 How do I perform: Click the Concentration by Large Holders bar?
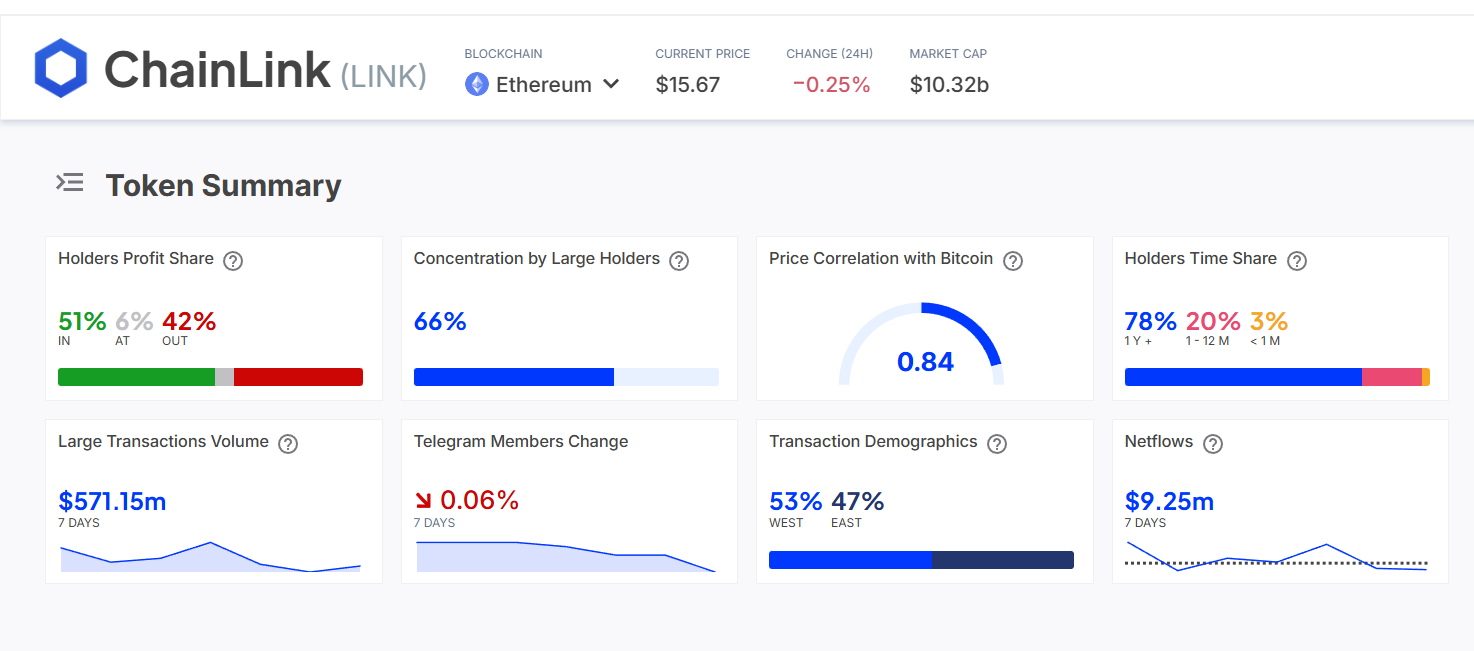[x=566, y=377]
